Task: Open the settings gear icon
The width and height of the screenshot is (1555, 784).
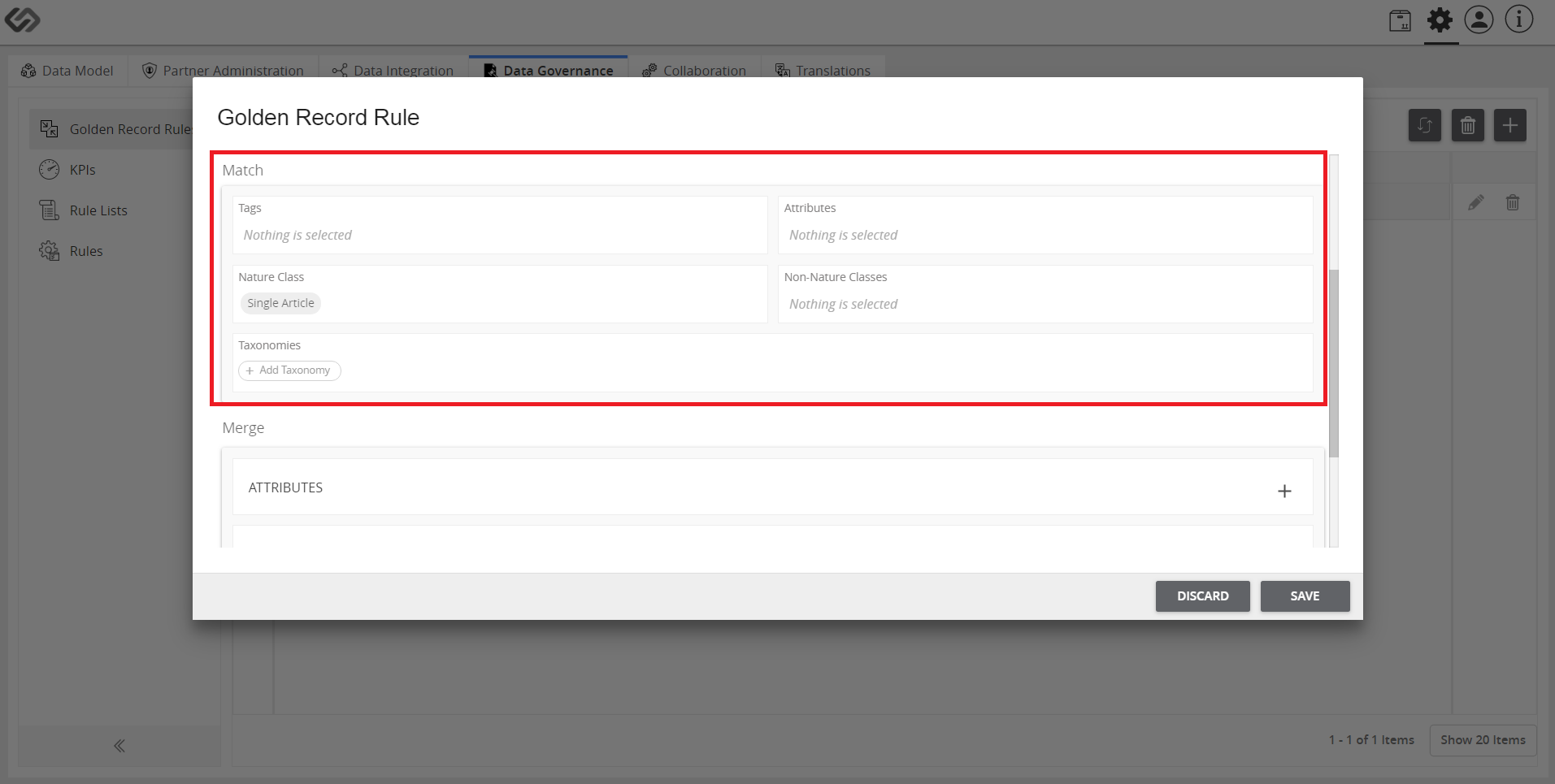Action: (1440, 20)
